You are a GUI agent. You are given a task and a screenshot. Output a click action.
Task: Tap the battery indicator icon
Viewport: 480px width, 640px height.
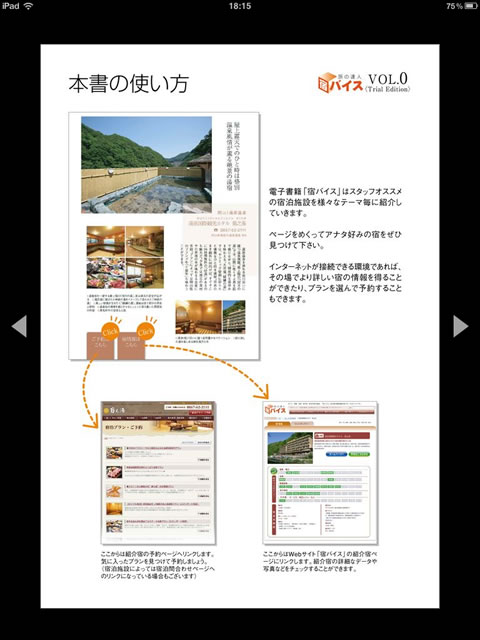(x=471, y=6)
